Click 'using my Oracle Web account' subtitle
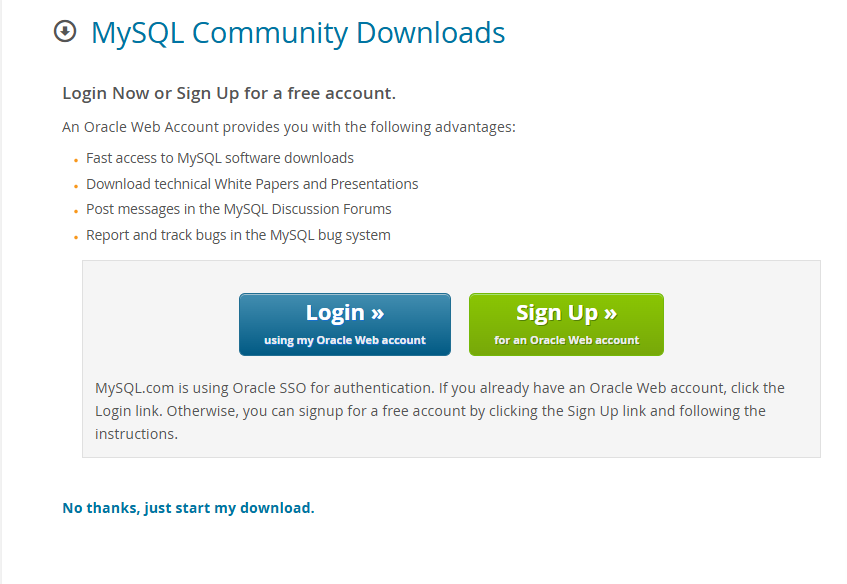 click(x=345, y=340)
